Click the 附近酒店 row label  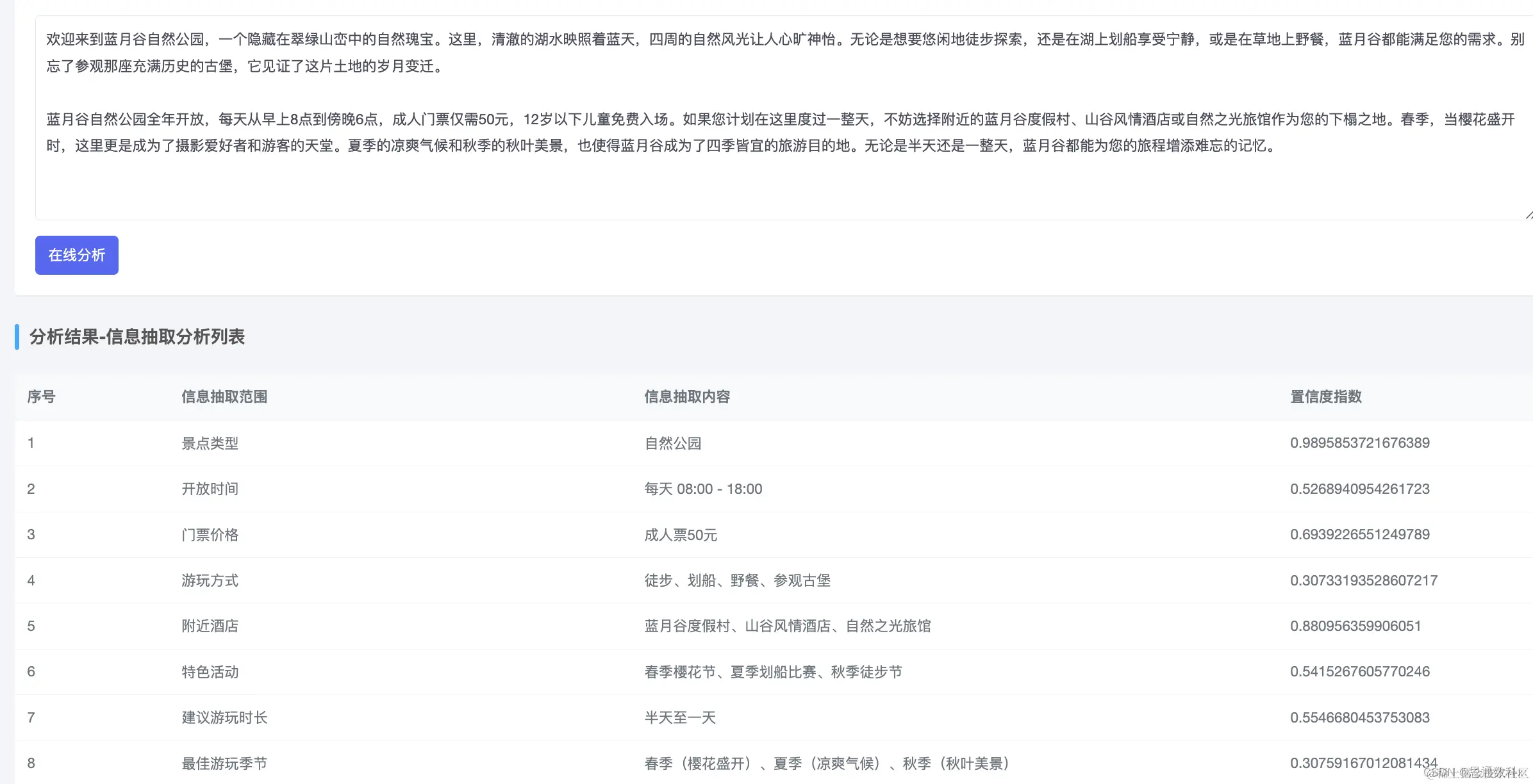pyautogui.click(x=210, y=626)
